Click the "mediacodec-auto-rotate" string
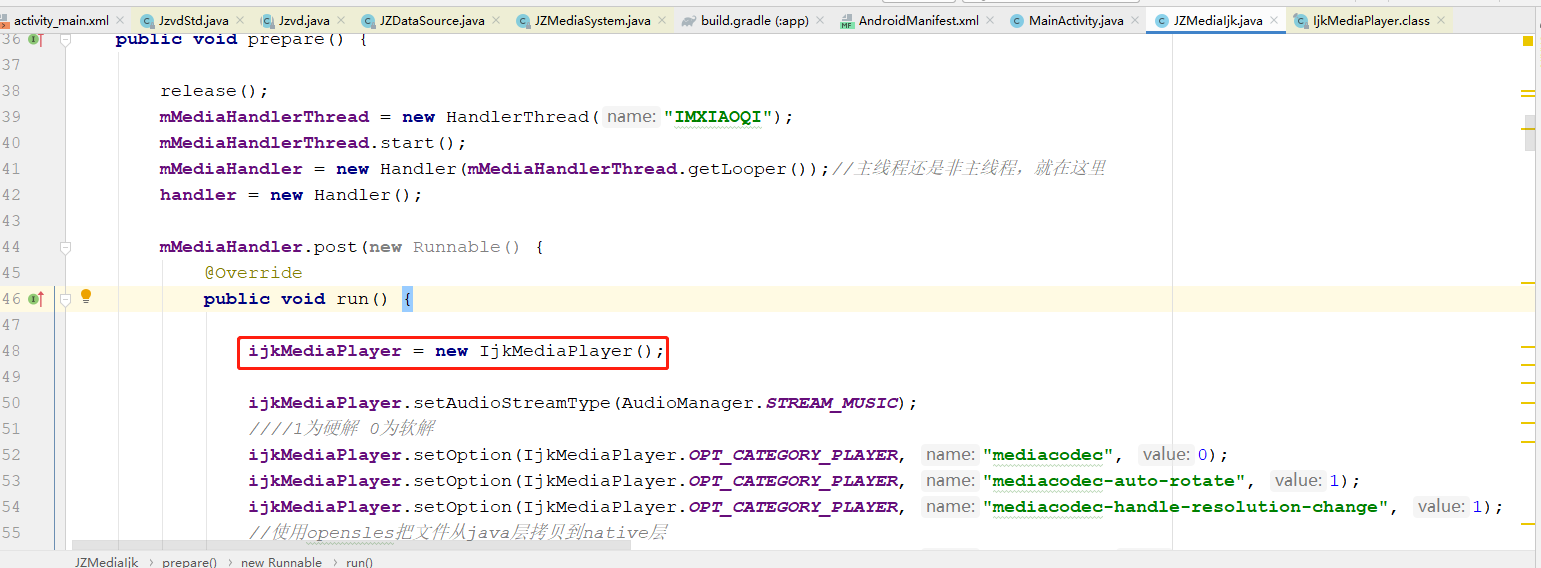The height and width of the screenshot is (568, 1541). click(1114, 481)
